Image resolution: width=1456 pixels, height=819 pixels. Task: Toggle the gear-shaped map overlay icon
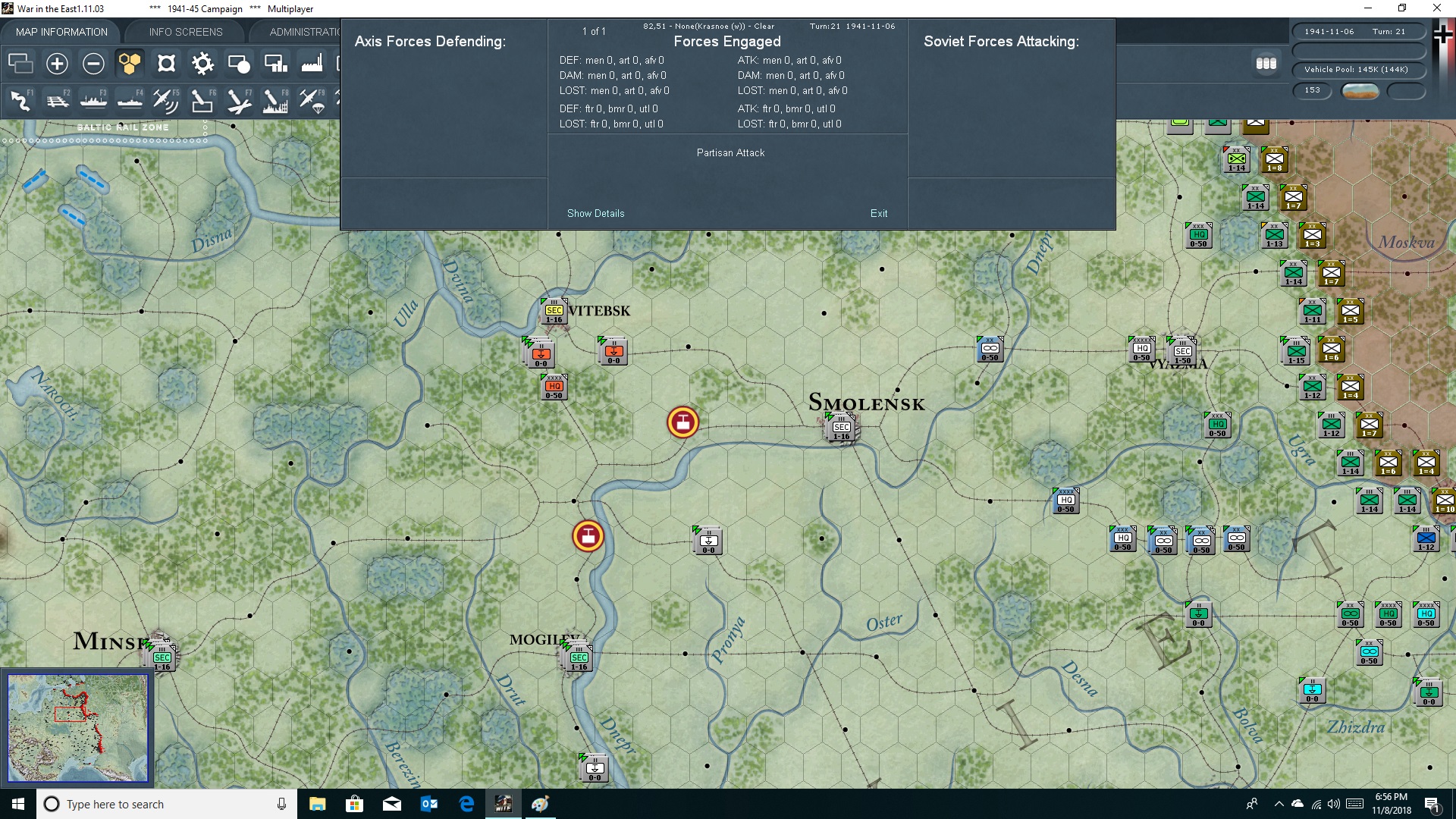(202, 64)
